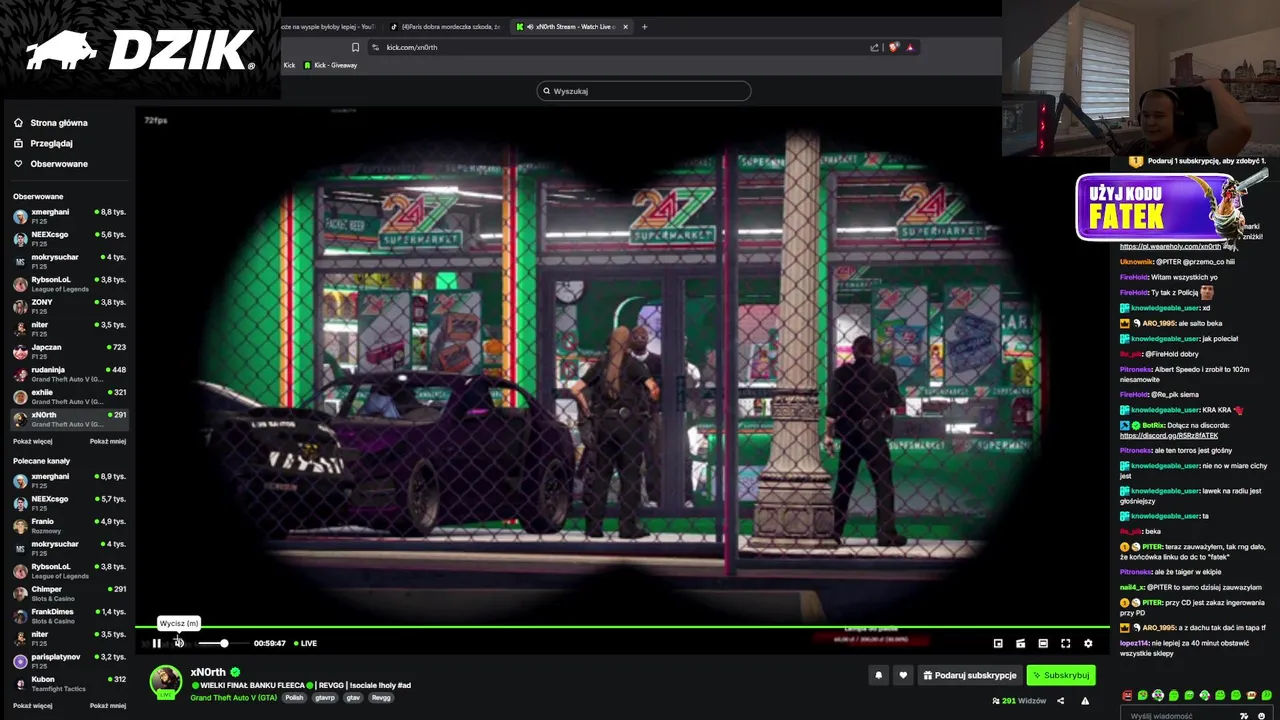Collapse followed list with Pokaż mniej
The width and height of the screenshot is (1280, 720).
pos(108,441)
